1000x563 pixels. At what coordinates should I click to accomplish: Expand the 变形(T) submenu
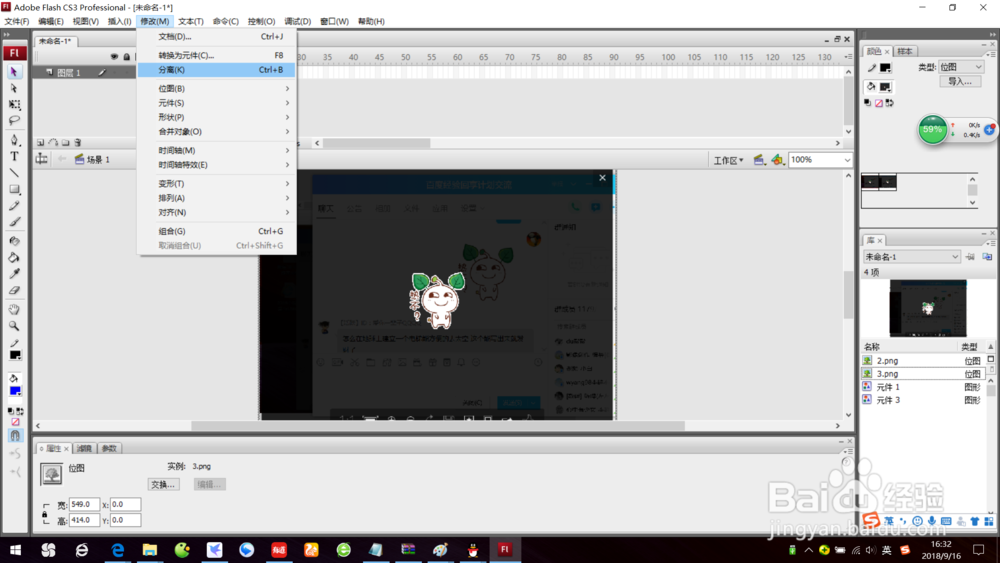[x=217, y=184]
